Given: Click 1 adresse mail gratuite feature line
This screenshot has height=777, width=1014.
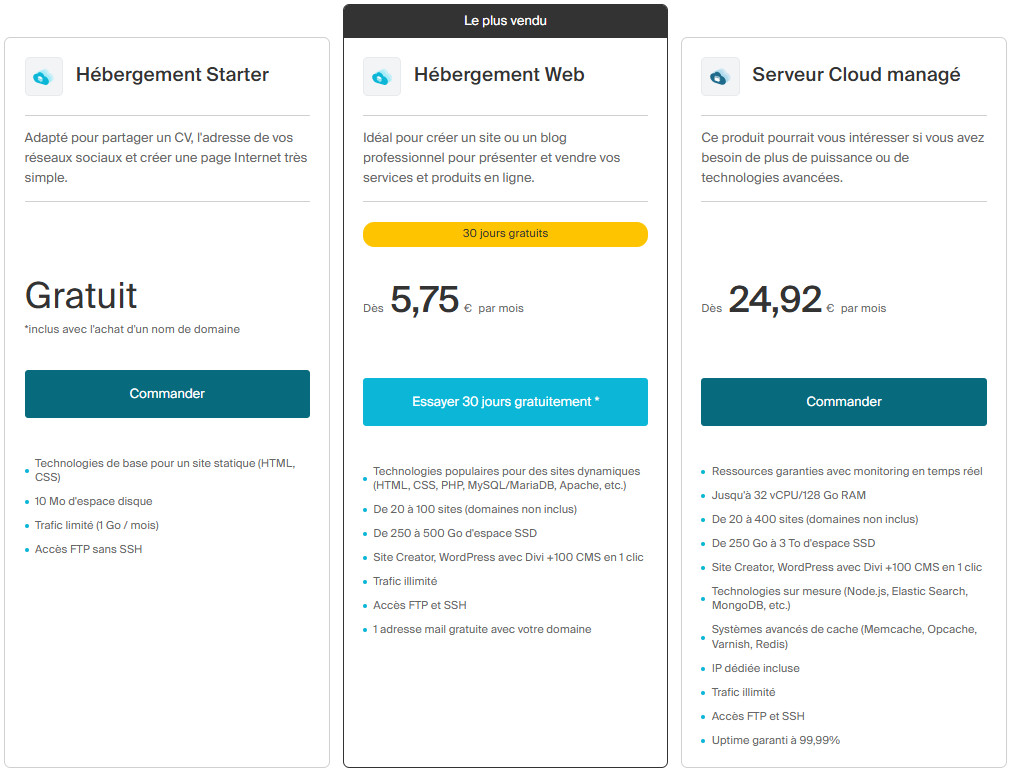Looking at the screenshot, I should [x=482, y=629].
